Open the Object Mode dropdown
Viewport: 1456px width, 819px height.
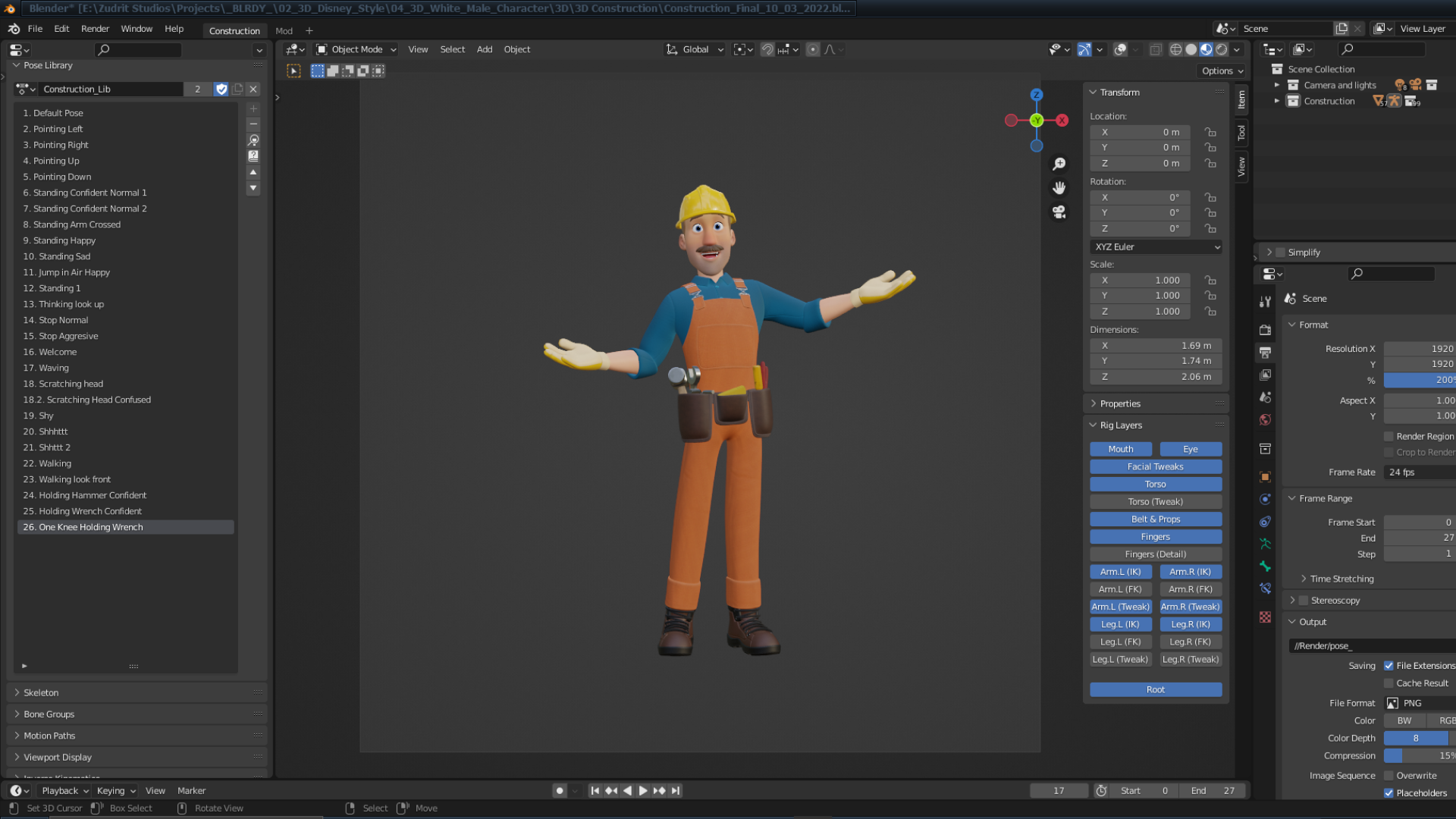(356, 49)
